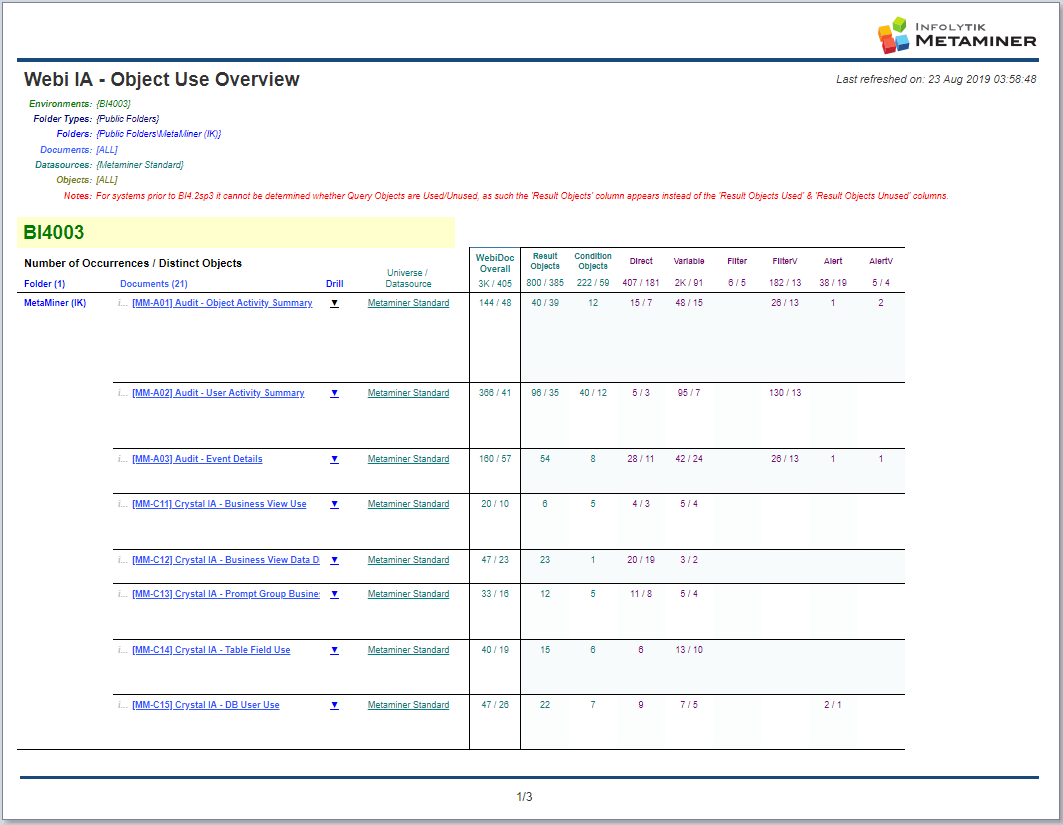Click the 2 / 1 Alert cell in MM-C15 row

pos(833,705)
